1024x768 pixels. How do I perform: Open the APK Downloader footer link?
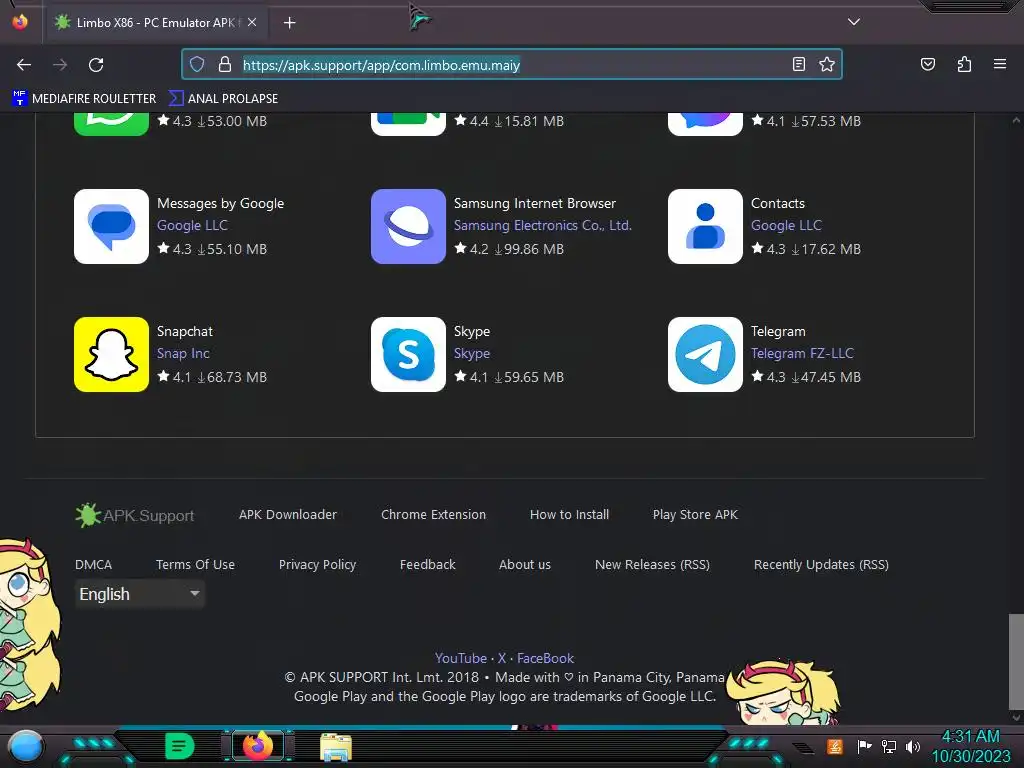coord(288,515)
